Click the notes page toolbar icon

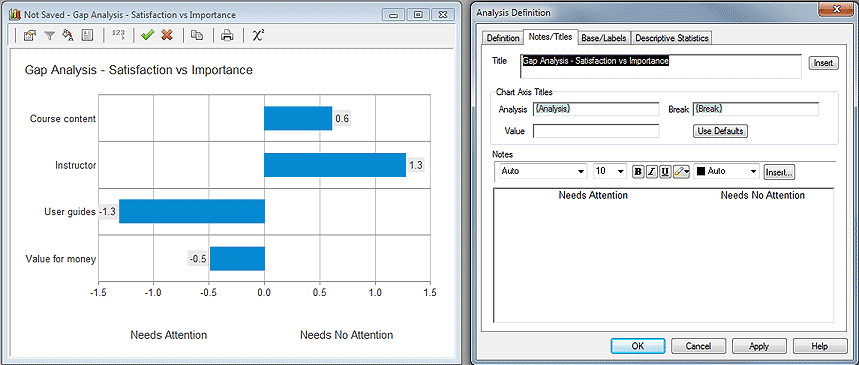(x=87, y=36)
